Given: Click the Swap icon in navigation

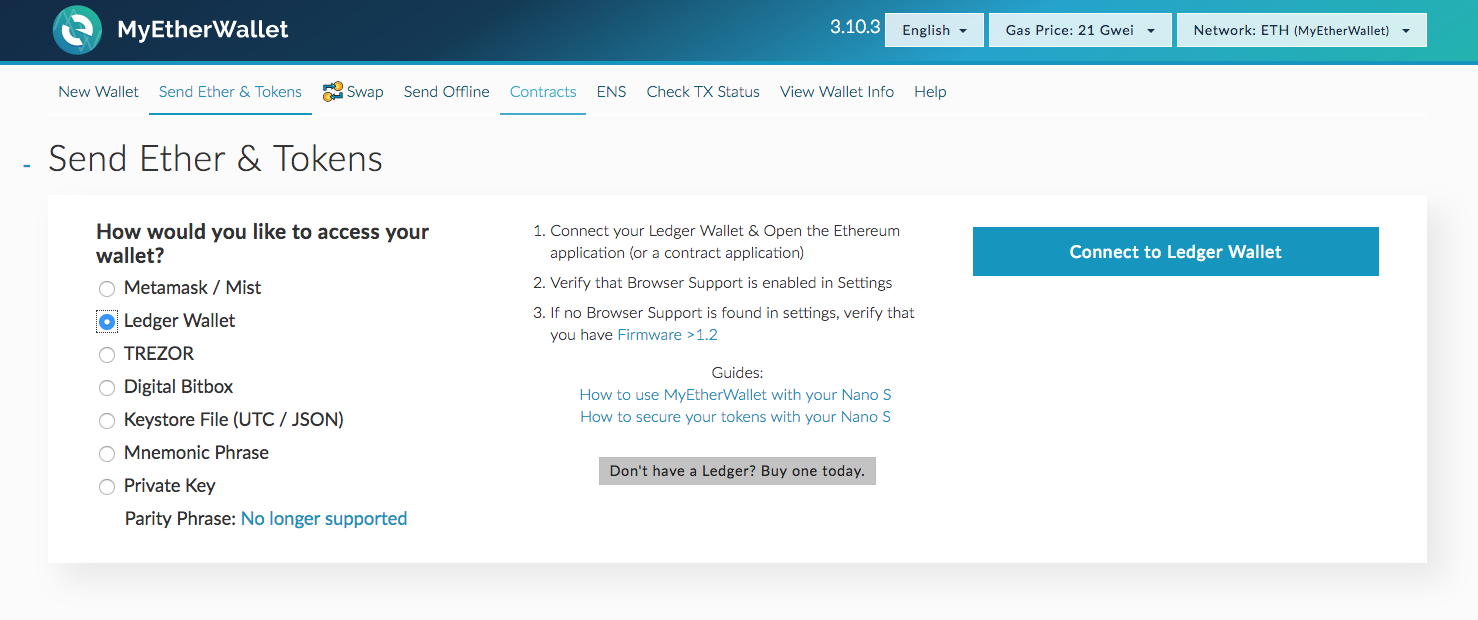Looking at the screenshot, I should [333, 92].
